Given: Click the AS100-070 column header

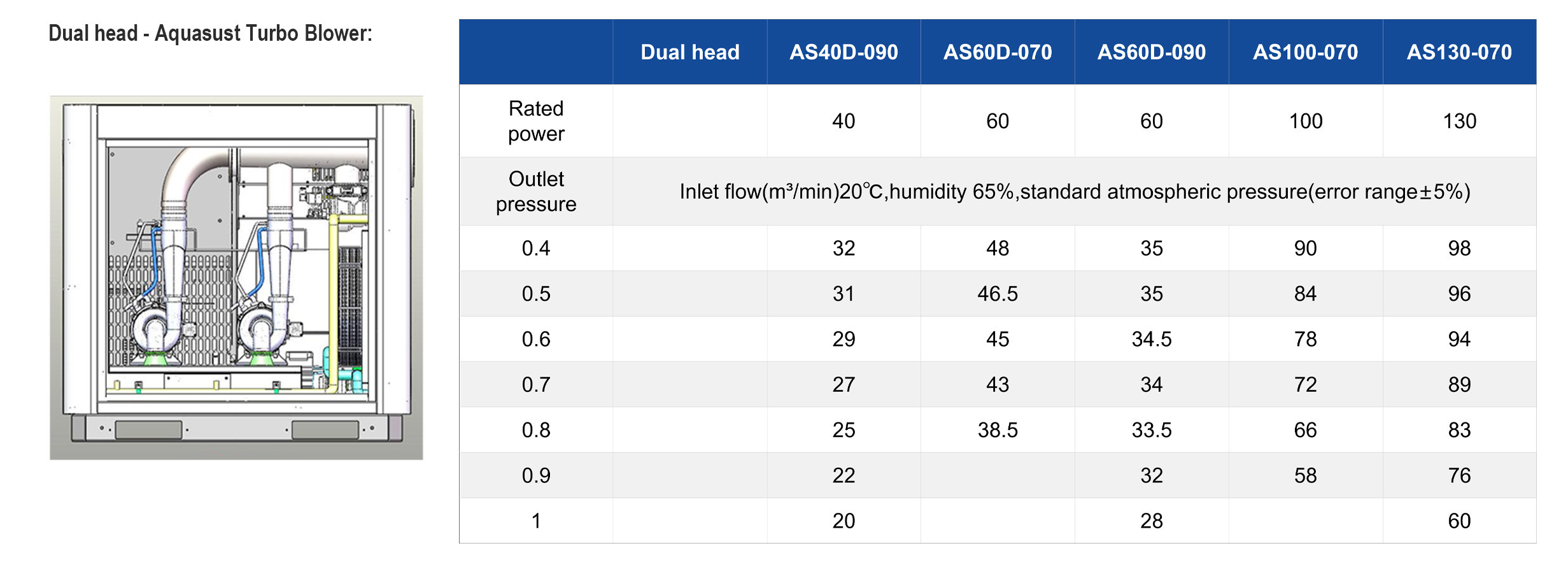Looking at the screenshot, I should point(1305,52).
